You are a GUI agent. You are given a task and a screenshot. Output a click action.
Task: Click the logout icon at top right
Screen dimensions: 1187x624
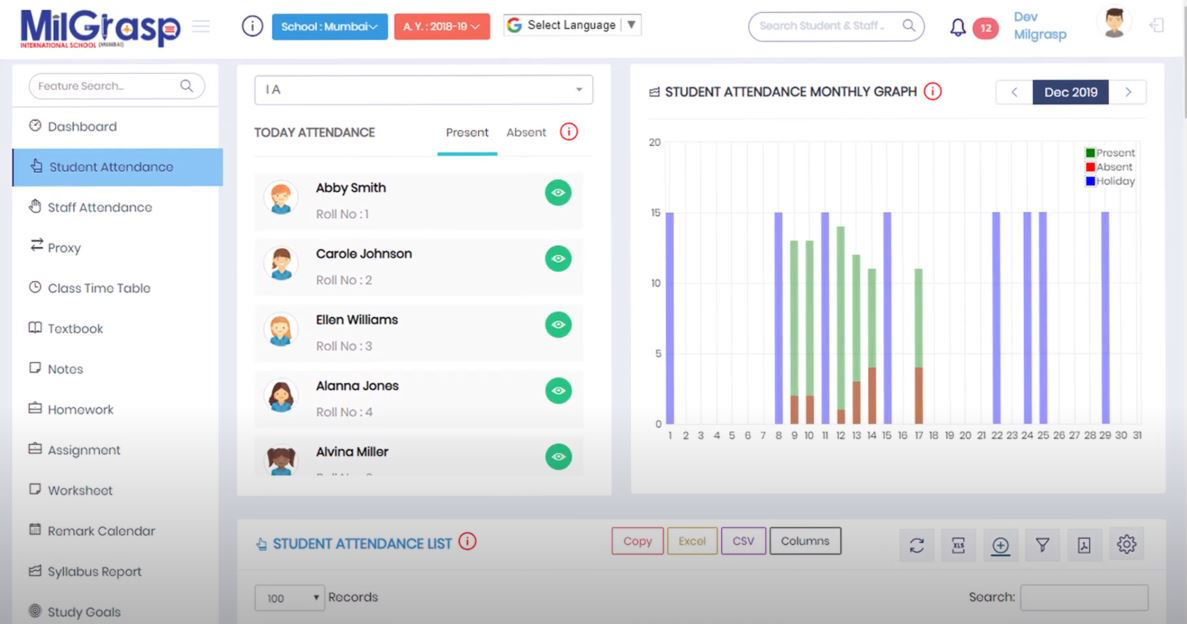coord(1157,26)
